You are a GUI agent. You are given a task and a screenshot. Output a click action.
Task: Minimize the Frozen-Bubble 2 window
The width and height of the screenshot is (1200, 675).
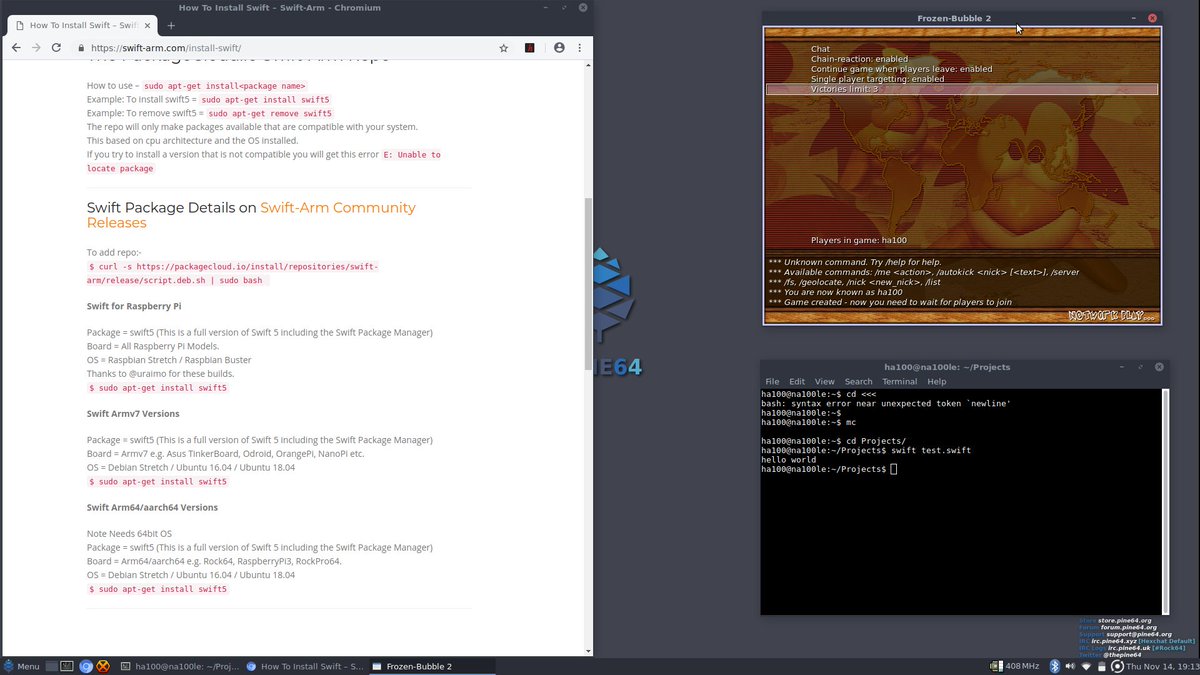point(1134,18)
